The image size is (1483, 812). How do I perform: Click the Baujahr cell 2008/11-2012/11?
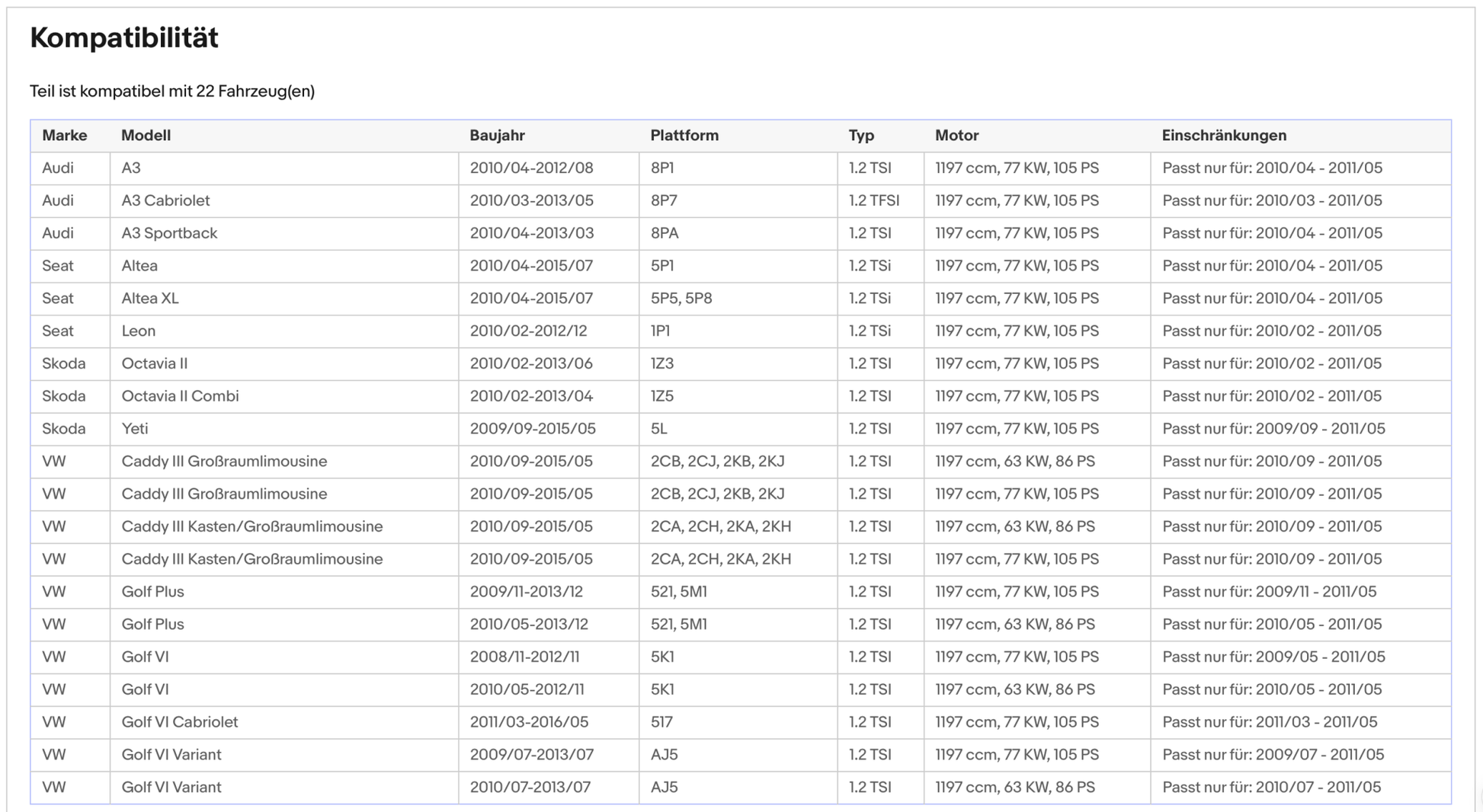click(x=524, y=657)
